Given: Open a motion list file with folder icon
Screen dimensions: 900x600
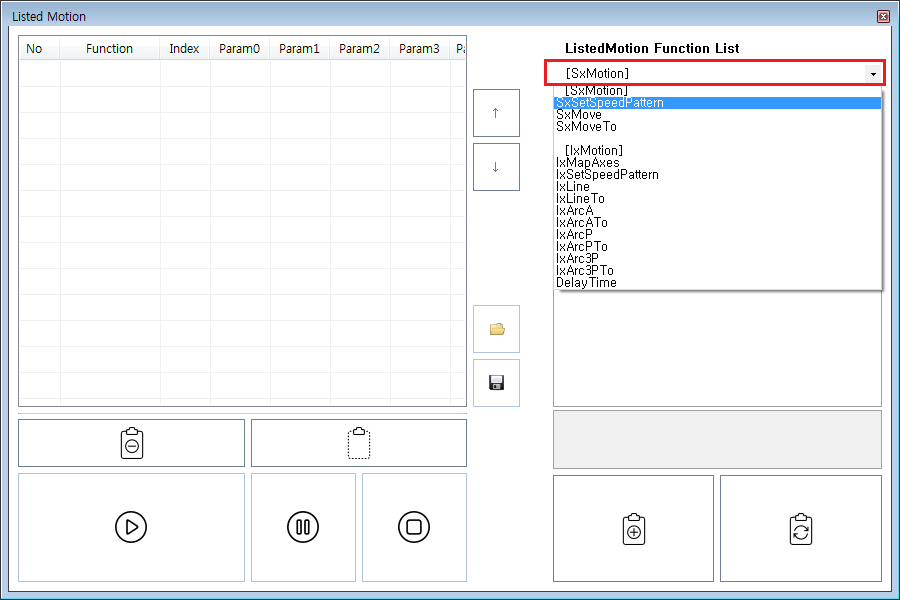Looking at the screenshot, I should pos(496,329).
